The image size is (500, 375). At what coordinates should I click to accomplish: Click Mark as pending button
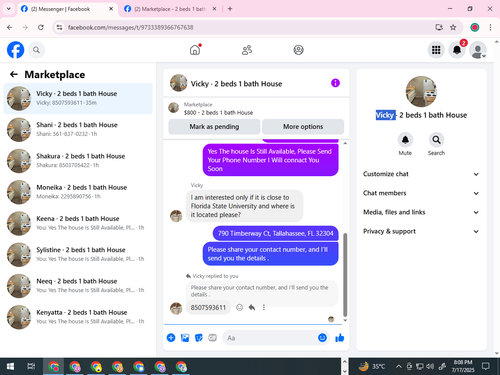coord(214,127)
